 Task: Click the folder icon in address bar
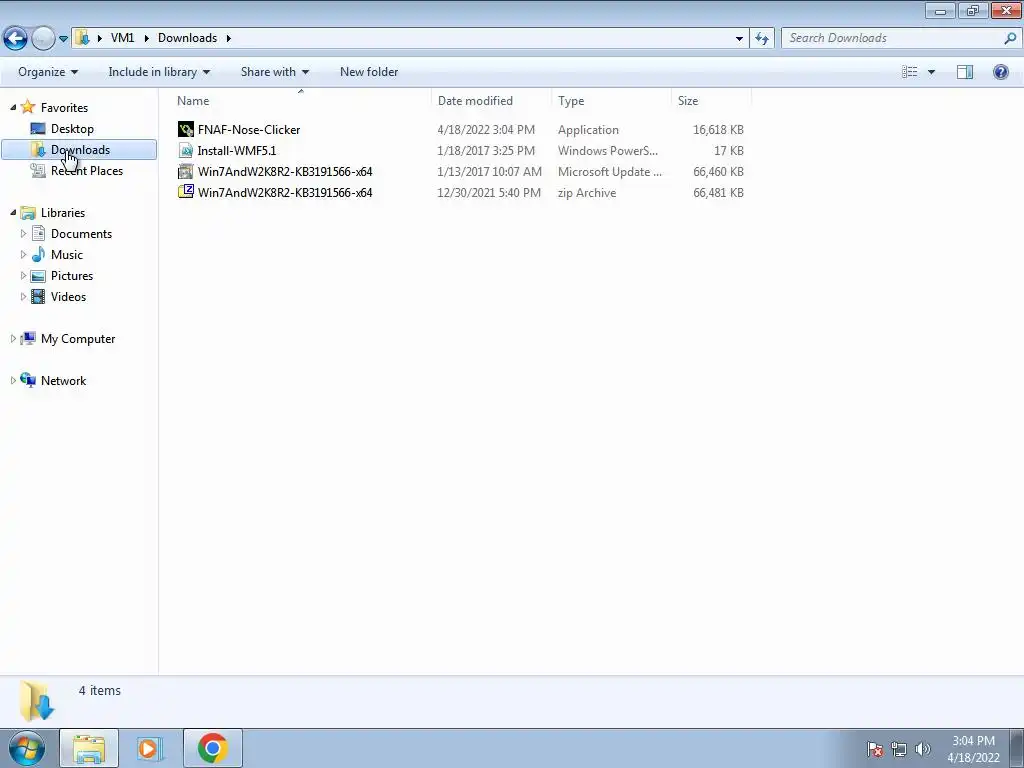coord(82,38)
